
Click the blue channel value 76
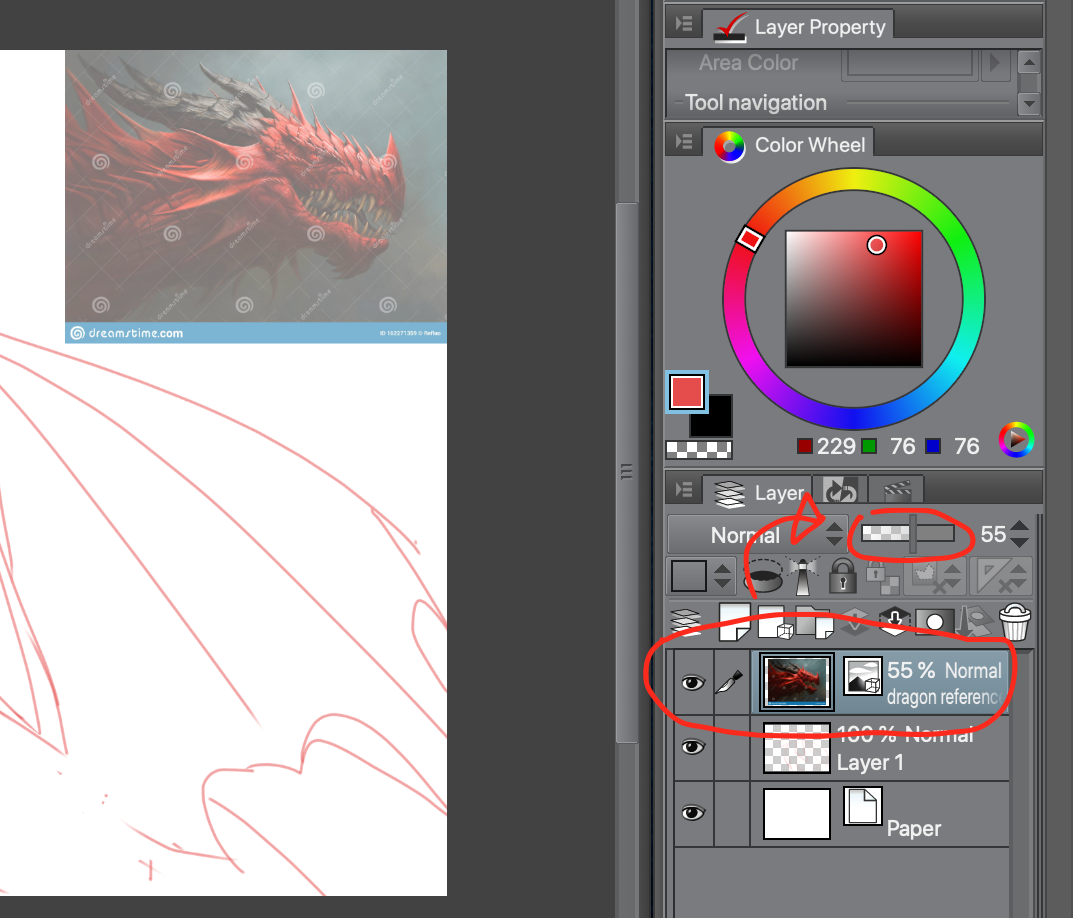(x=966, y=446)
